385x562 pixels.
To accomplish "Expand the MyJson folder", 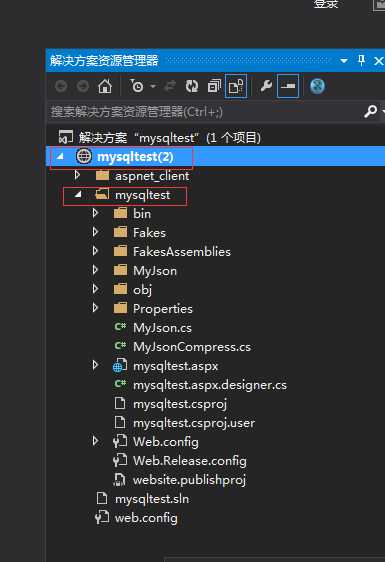I will (x=95, y=270).
